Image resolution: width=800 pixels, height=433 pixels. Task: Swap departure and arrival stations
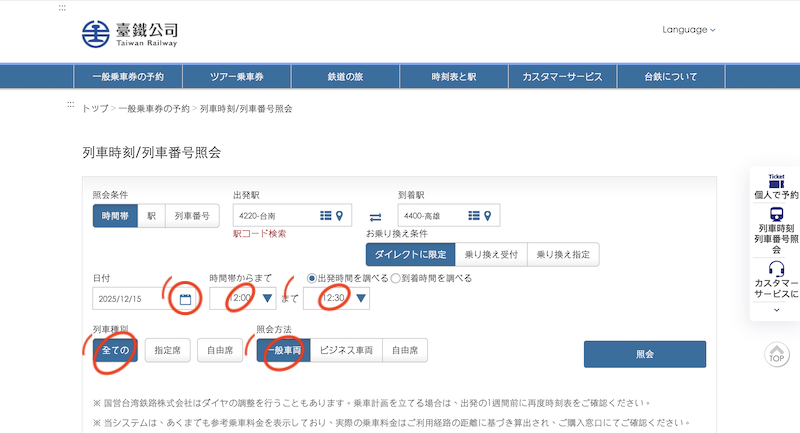[375, 216]
